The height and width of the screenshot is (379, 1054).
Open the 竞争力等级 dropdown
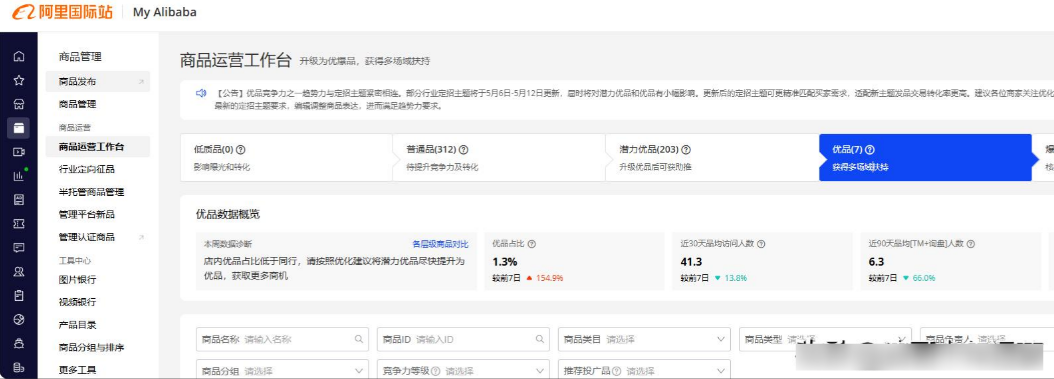pyautogui.click(x=463, y=371)
